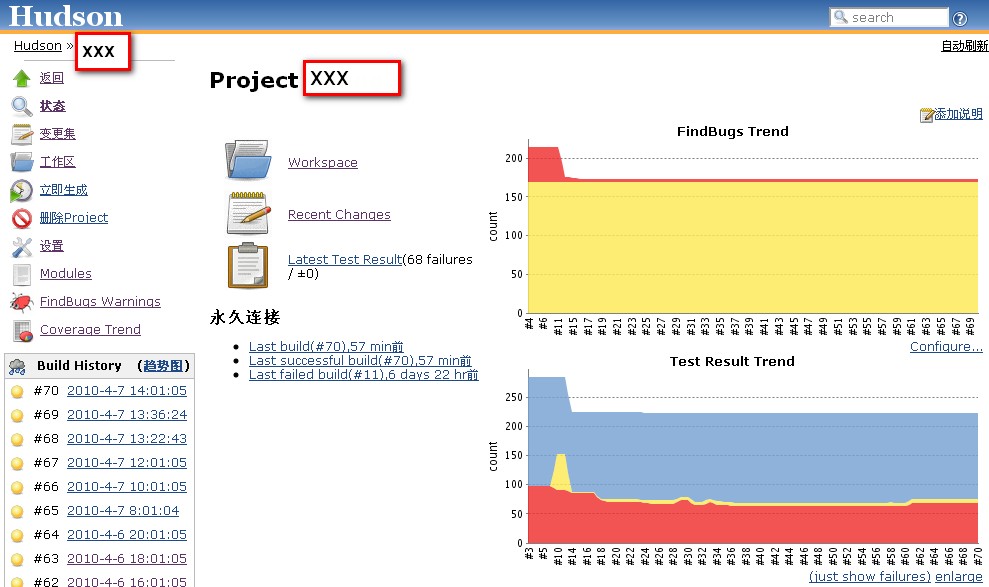
Task: Click the yellow status ball of build #63
Action: 18,559
